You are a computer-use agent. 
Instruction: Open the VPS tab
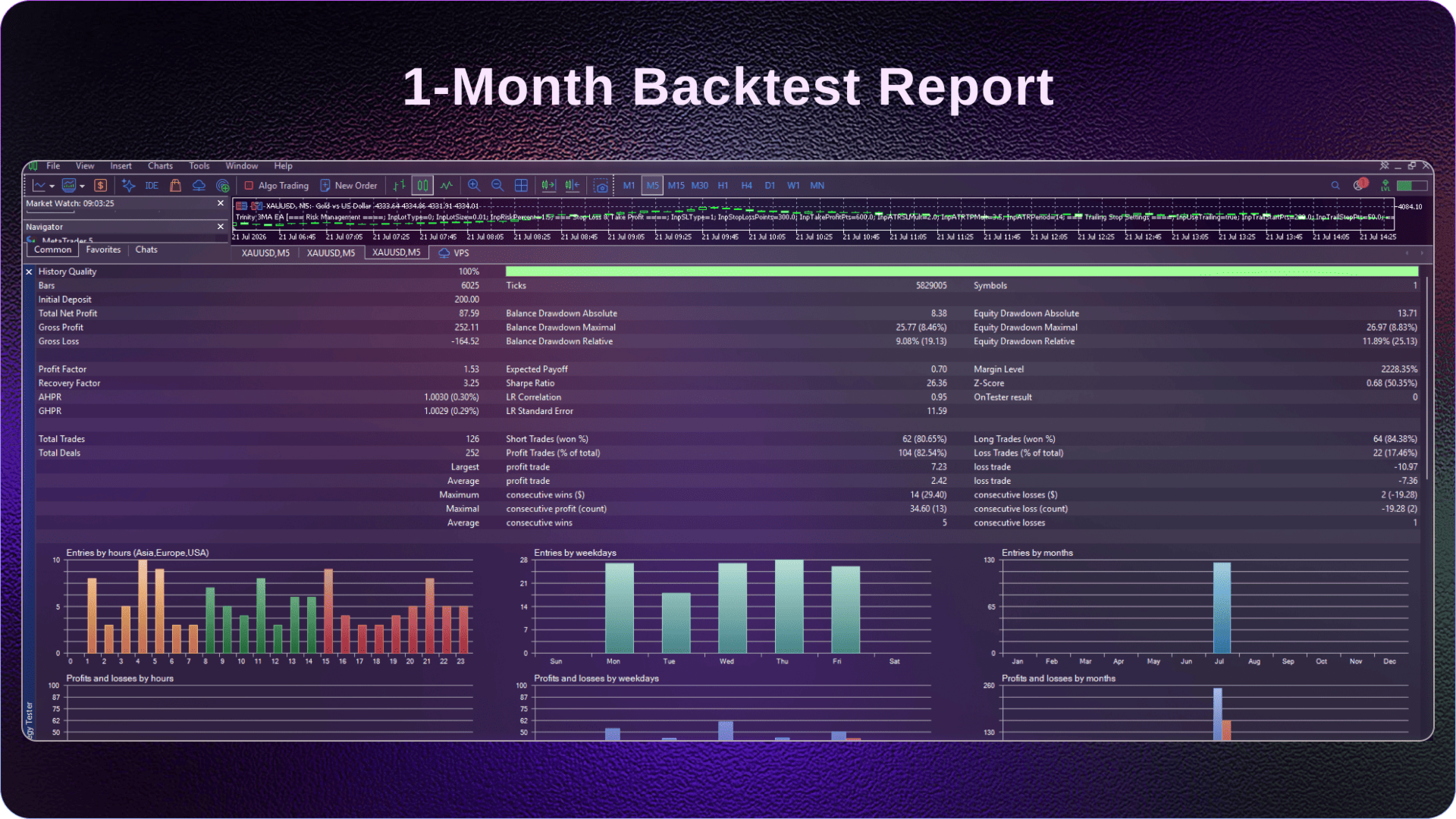pos(454,253)
